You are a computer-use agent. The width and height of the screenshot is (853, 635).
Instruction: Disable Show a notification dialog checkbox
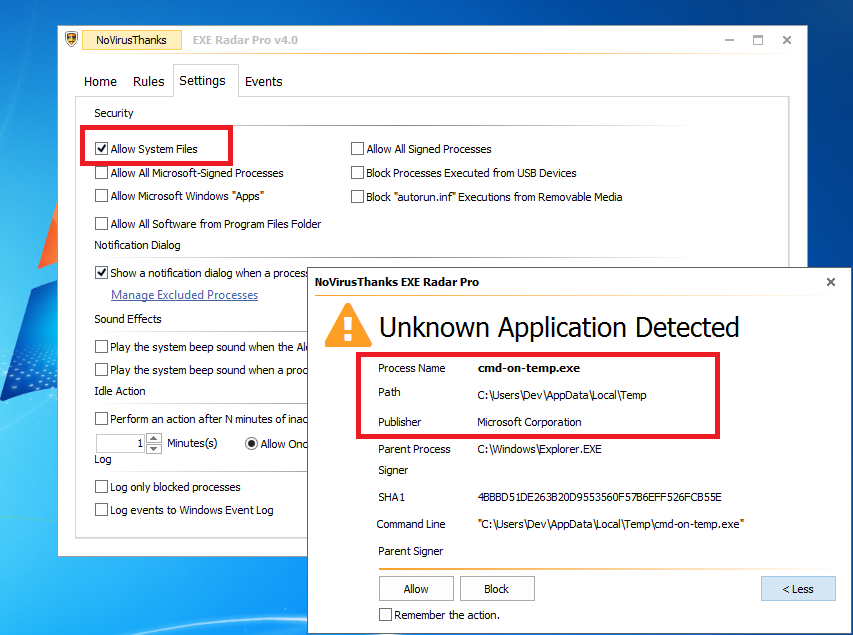[101, 273]
